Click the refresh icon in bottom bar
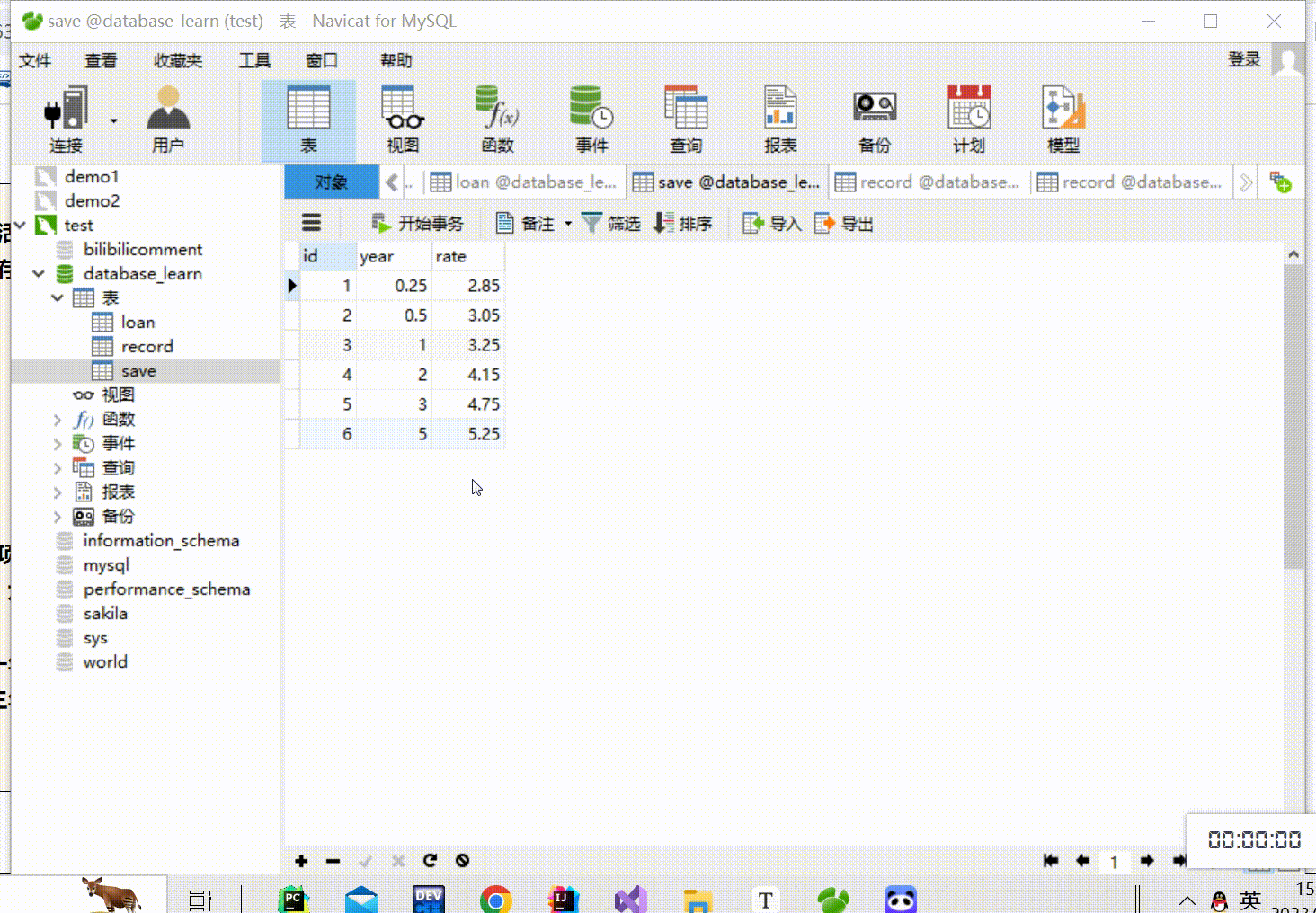Viewport: 1316px width, 913px height. pyautogui.click(x=430, y=861)
